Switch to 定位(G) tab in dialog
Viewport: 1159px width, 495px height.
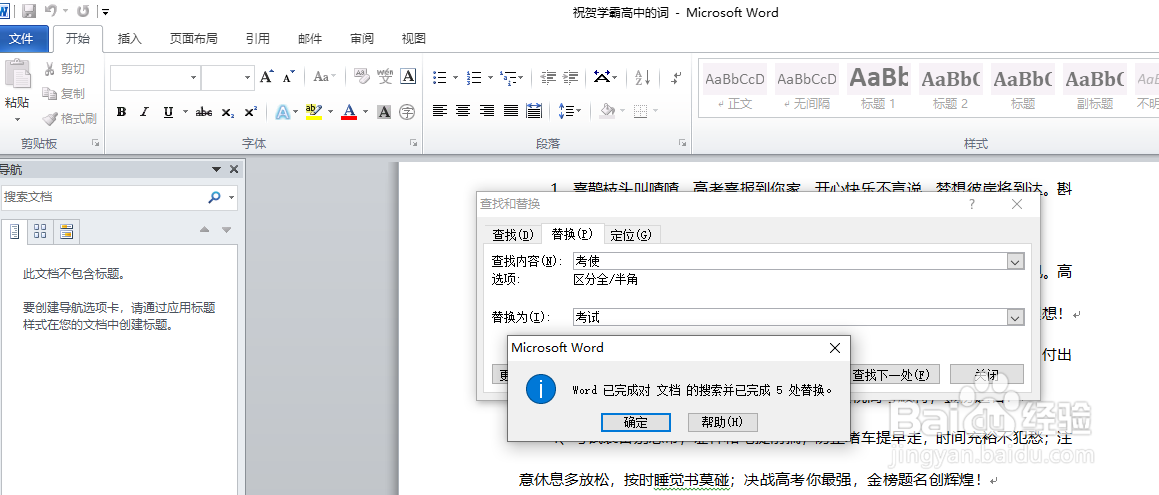point(631,235)
